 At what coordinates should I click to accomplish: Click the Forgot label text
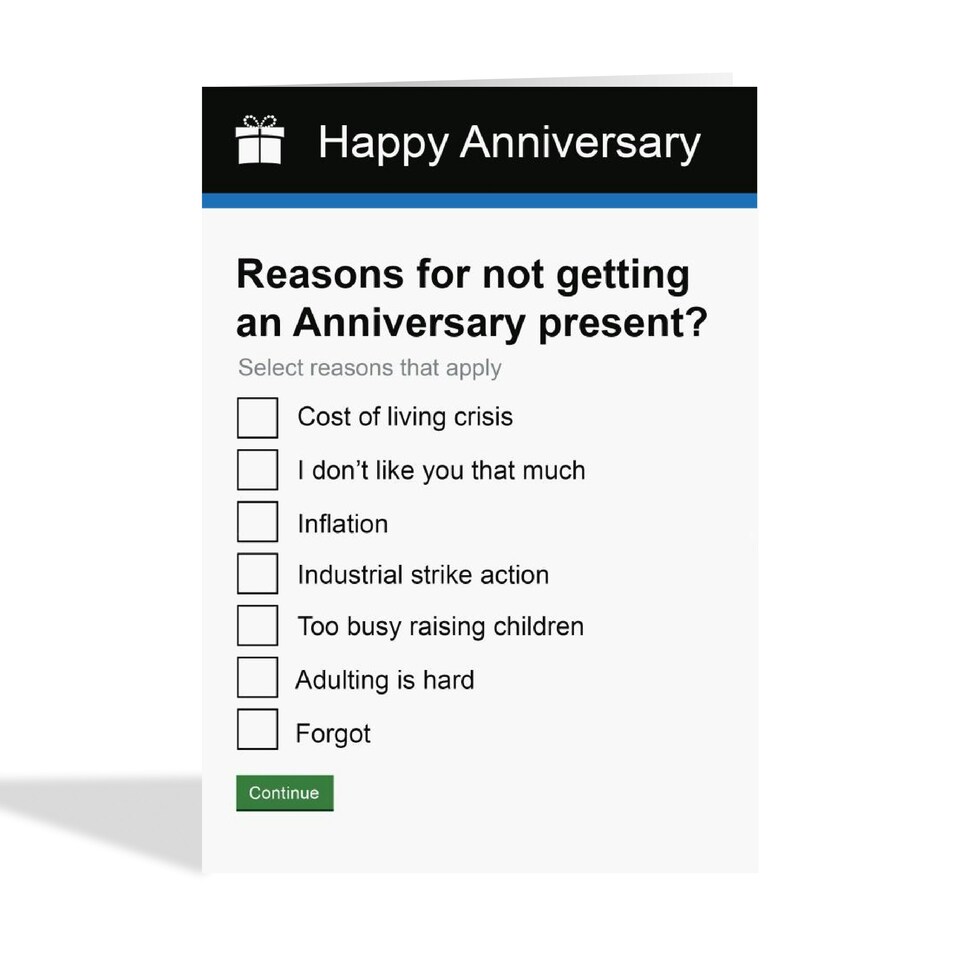coord(333,734)
